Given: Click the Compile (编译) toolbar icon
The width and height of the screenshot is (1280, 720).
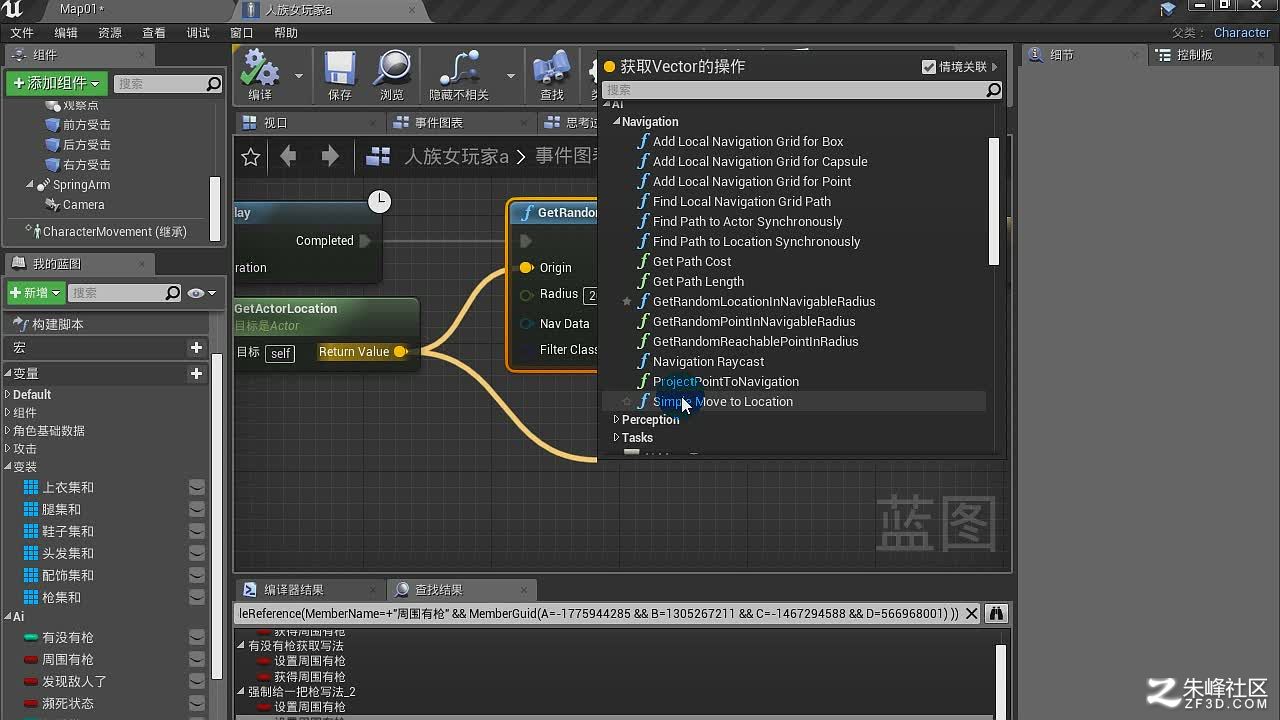Looking at the screenshot, I should (260, 69).
